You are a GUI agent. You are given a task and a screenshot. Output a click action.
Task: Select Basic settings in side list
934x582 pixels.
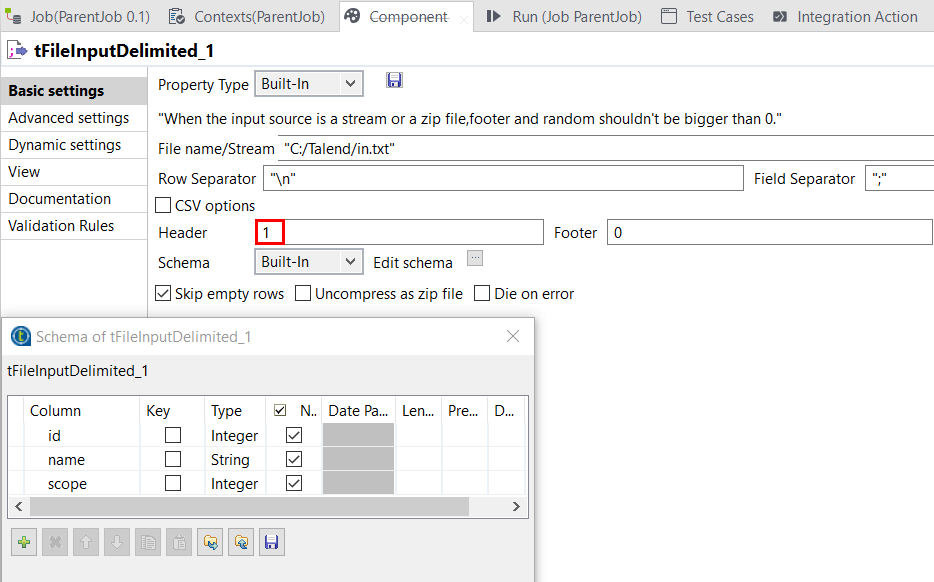pos(74,91)
